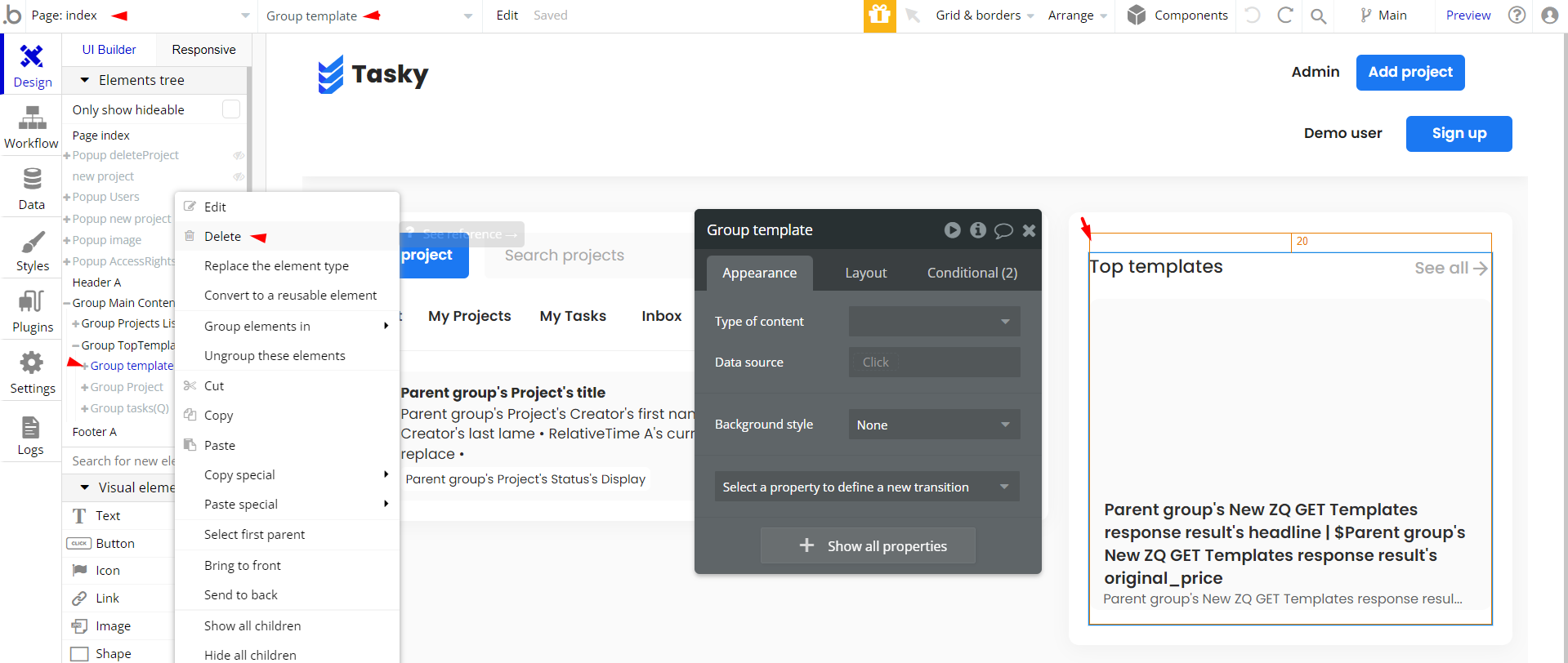Click the Undo arrow icon
Image resolution: width=1568 pixels, height=663 pixels.
1252,15
